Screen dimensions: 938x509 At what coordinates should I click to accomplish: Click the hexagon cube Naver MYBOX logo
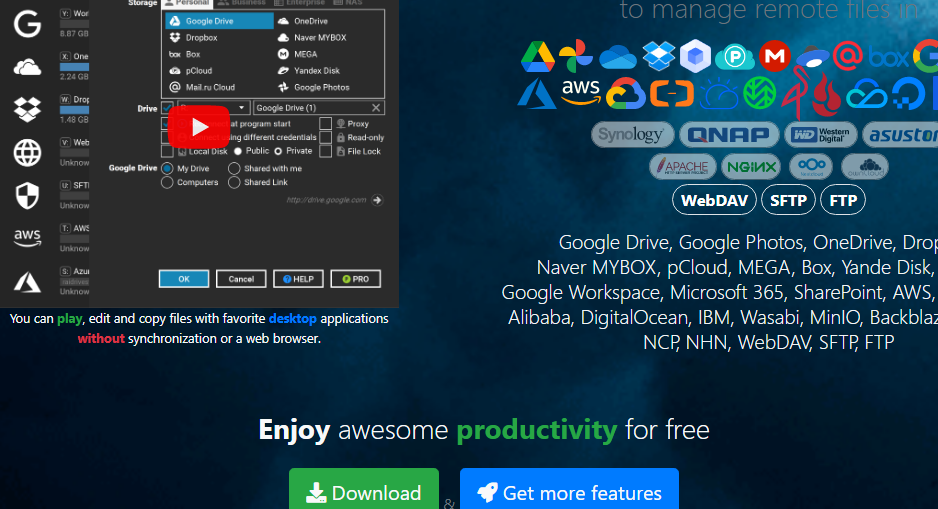(695, 56)
